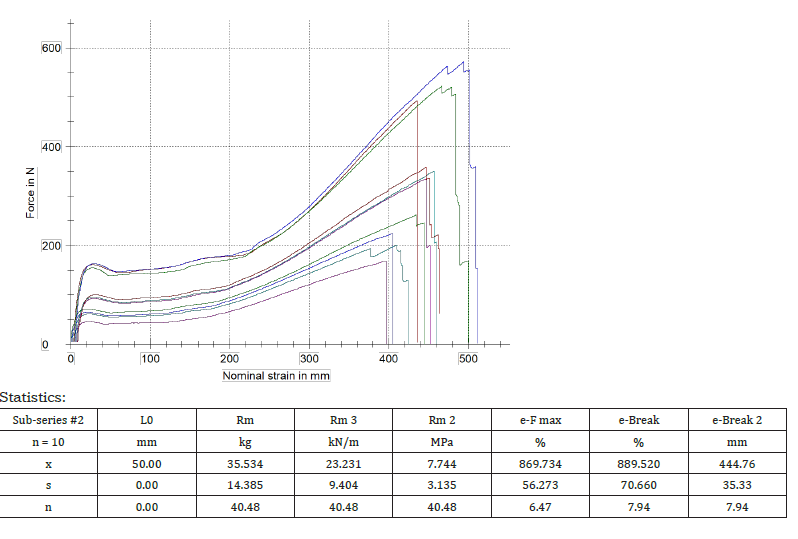Image resolution: width=798 pixels, height=539 pixels.
Task: Click the 'Rm 3' column header
Action: [x=344, y=420]
